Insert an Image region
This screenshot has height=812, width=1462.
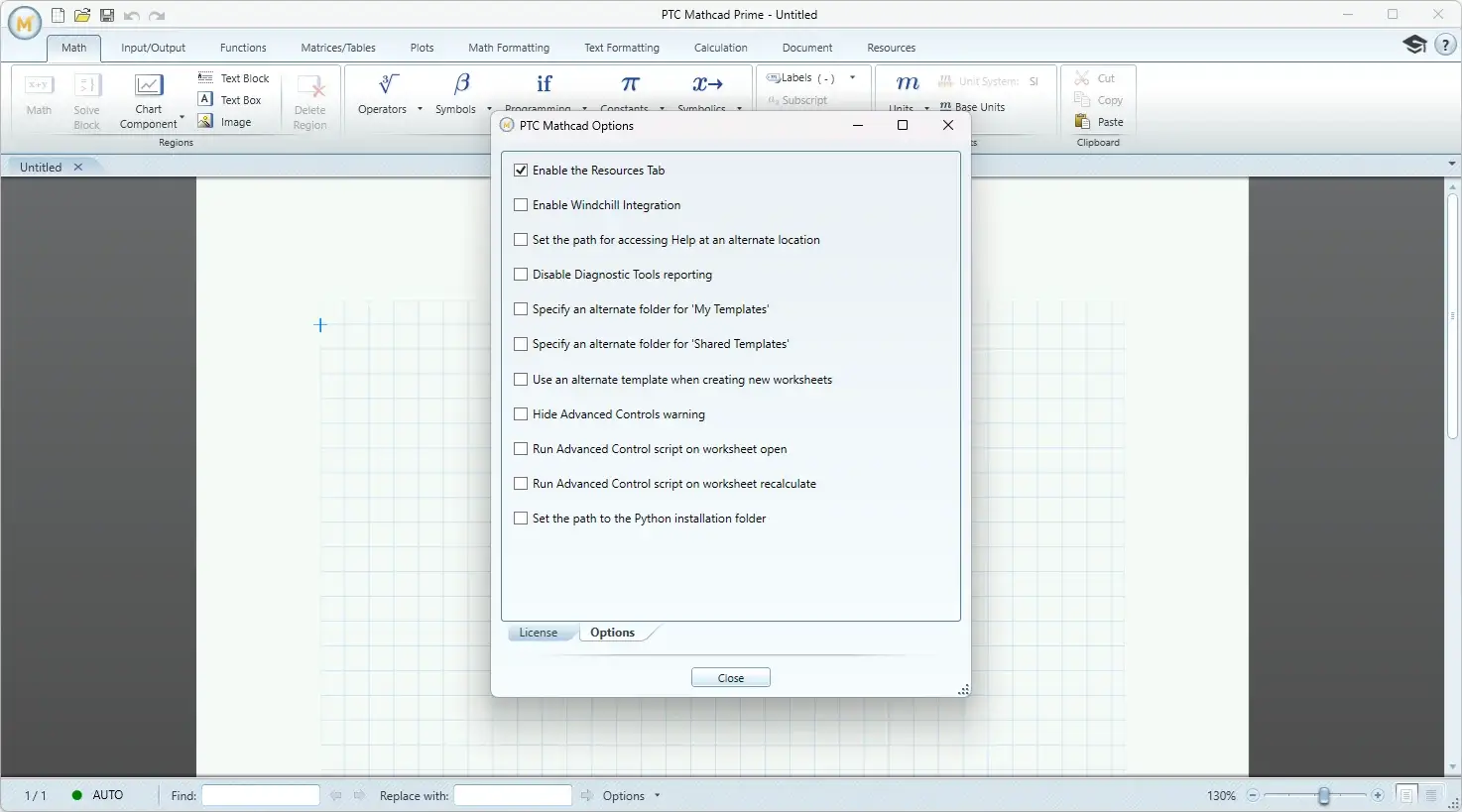point(224,122)
